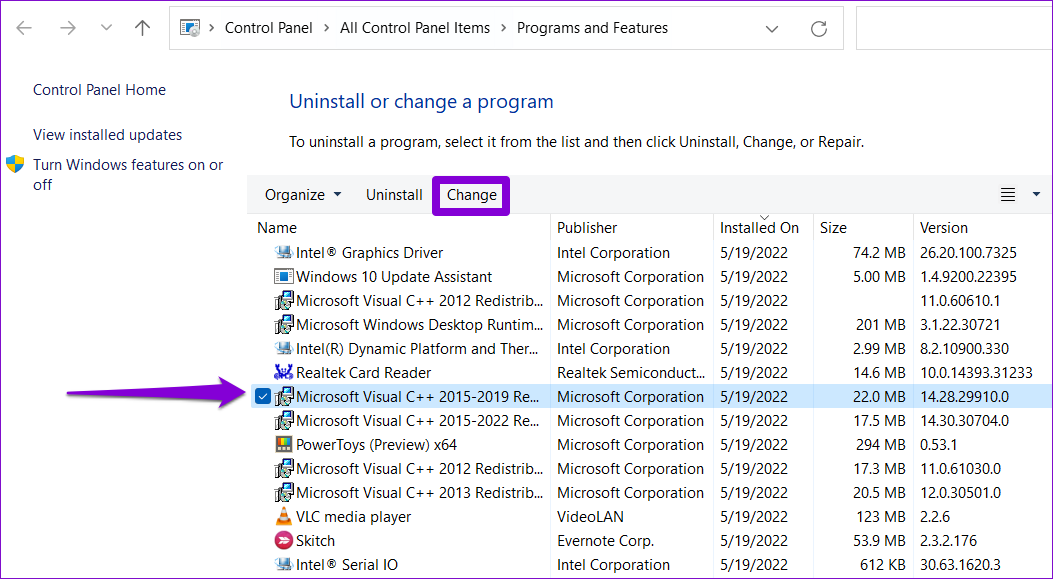Select the Skitch program name
This screenshot has height=579, width=1053.
(x=315, y=541)
